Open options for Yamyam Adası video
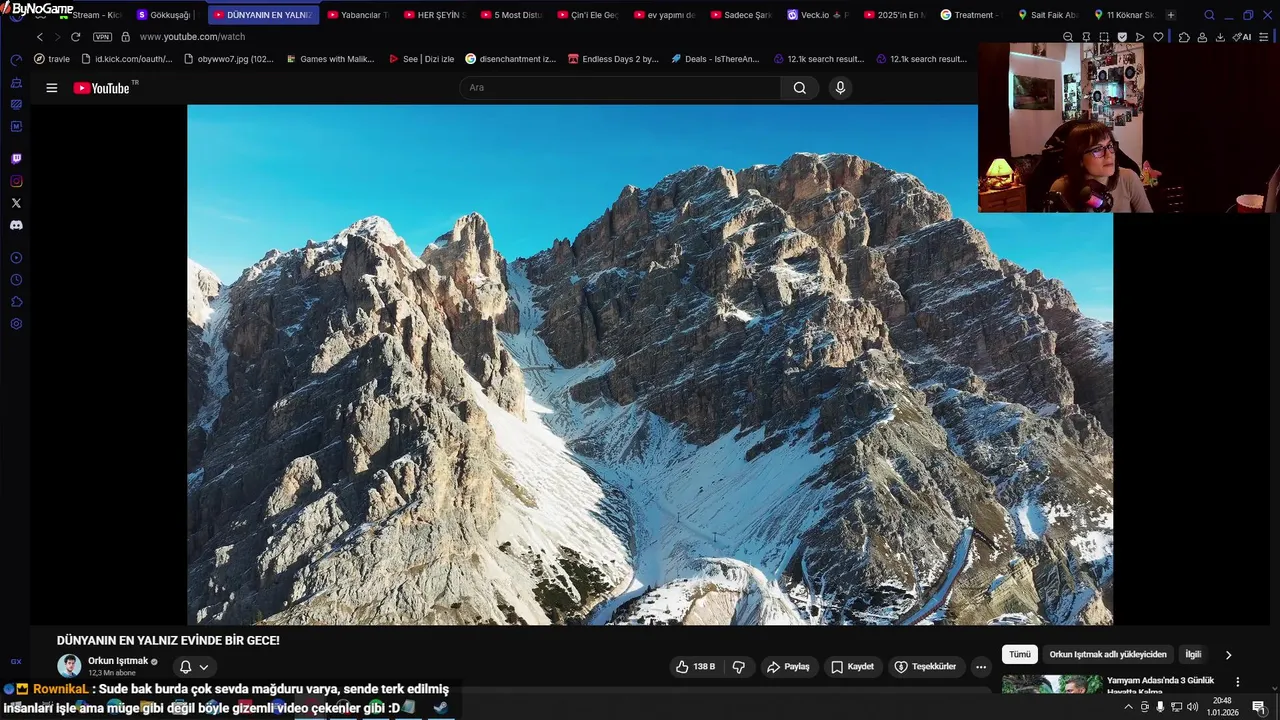The height and width of the screenshot is (720, 1280). pyautogui.click(x=1237, y=682)
